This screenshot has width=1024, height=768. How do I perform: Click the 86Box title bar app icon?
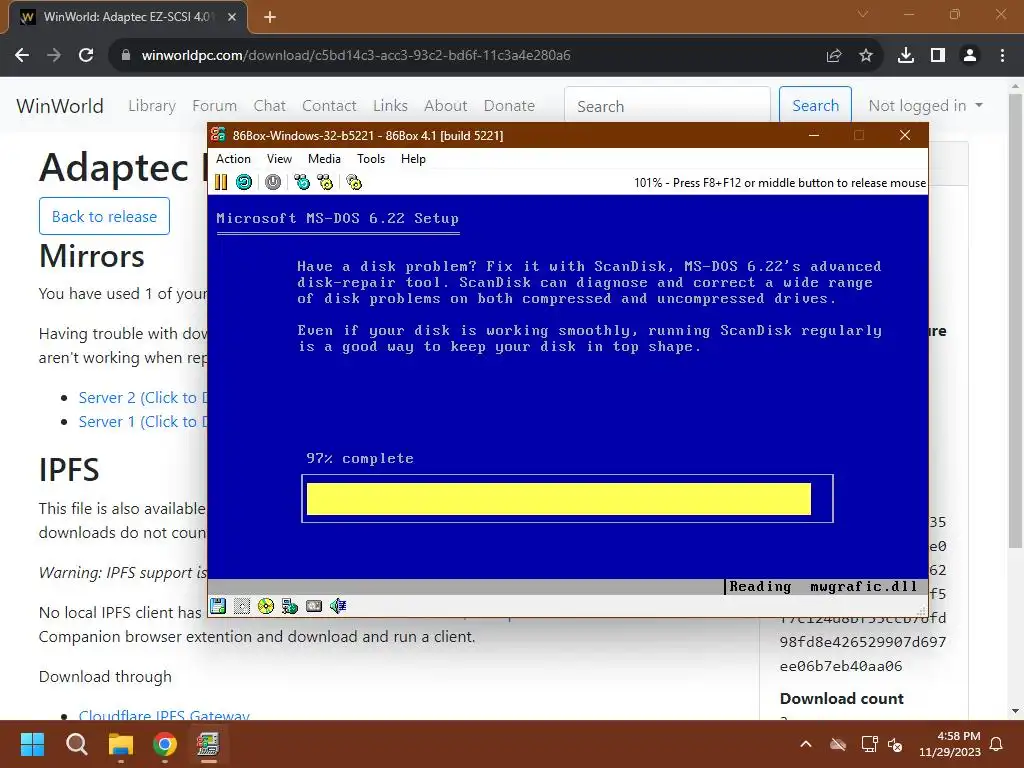coord(218,135)
